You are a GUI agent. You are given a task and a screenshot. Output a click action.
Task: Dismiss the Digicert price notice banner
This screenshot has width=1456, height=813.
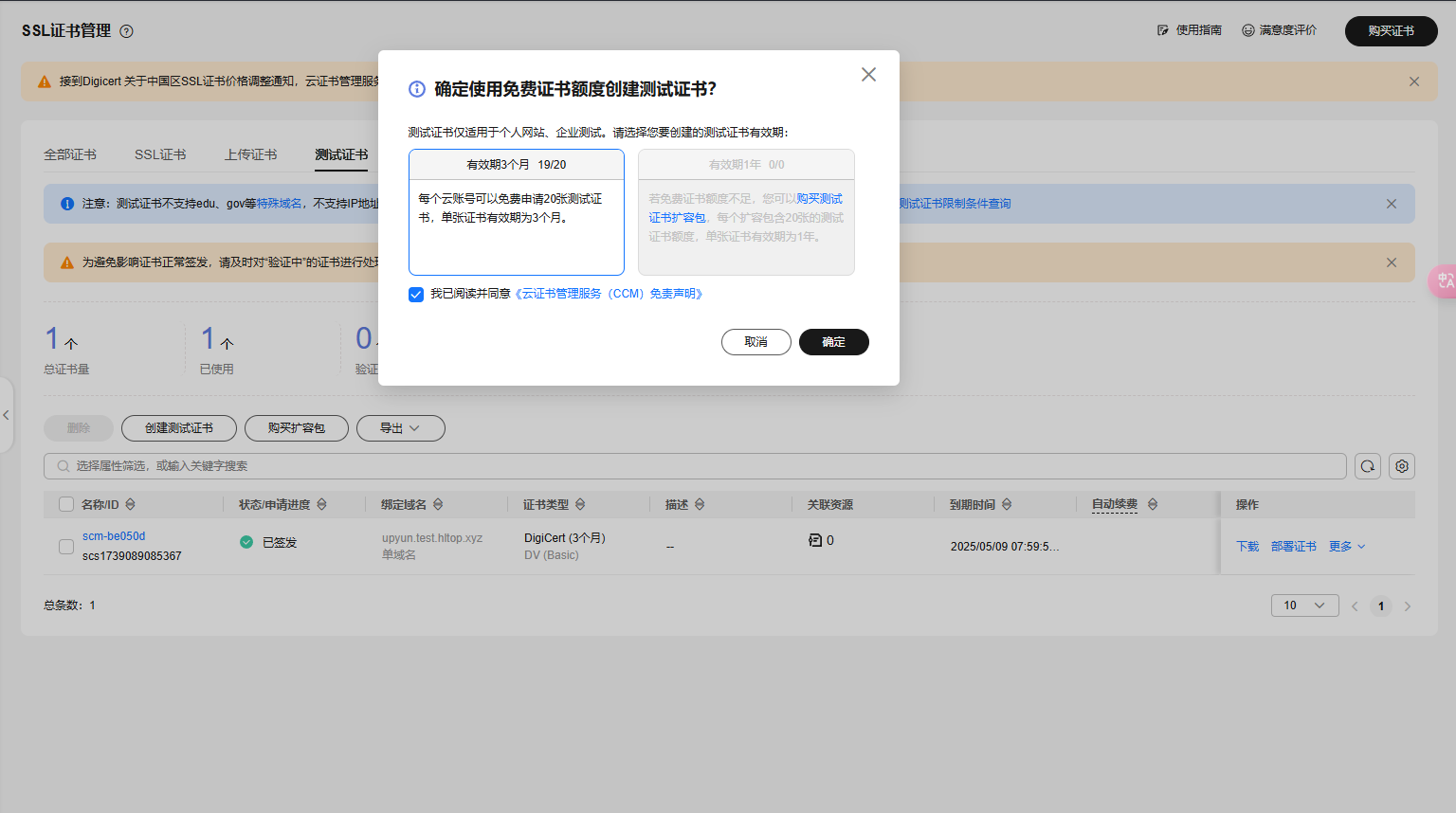pyautogui.click(x=1414, y=81)
